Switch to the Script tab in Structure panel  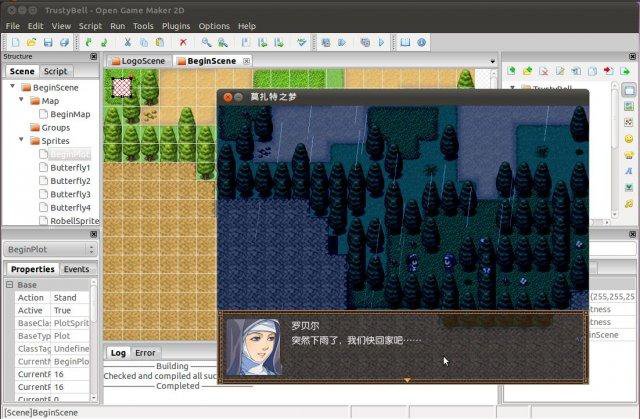pyautogui.click(x=56, y=71)
